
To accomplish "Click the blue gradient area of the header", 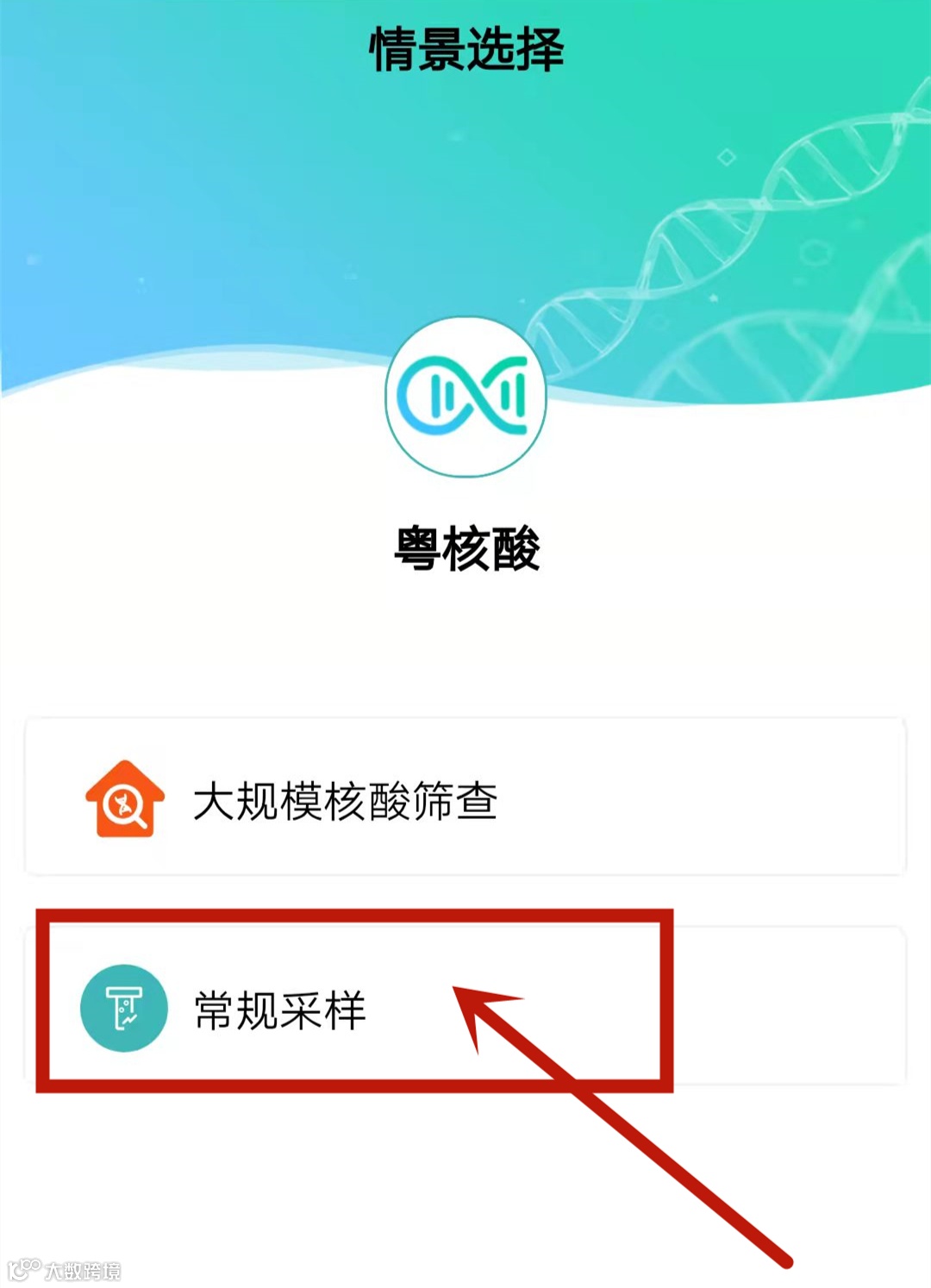I will pos(129,216).
